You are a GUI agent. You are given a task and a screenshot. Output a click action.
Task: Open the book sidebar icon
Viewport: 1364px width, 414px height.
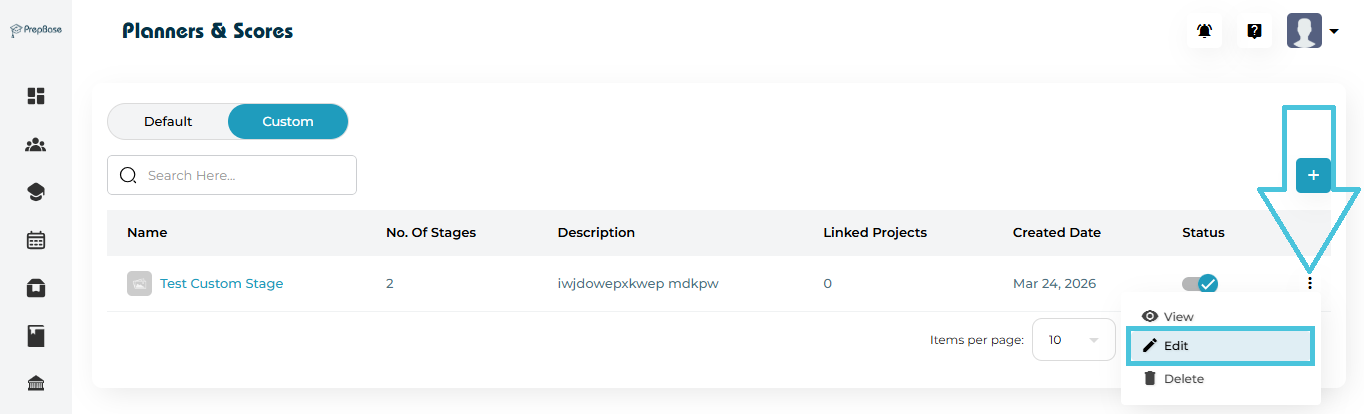tap(36, 336)
